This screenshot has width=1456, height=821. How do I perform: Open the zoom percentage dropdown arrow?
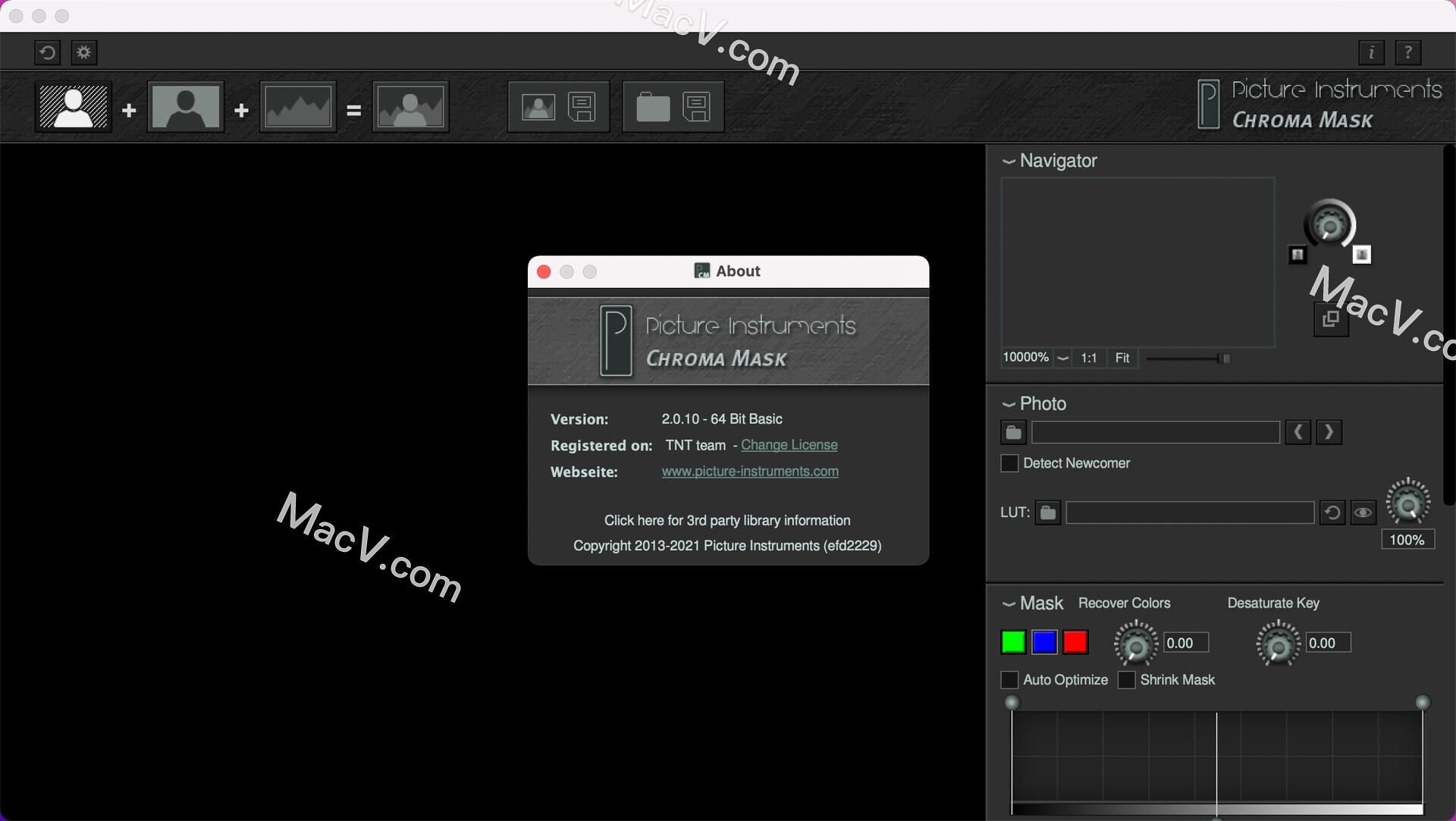1063,358
